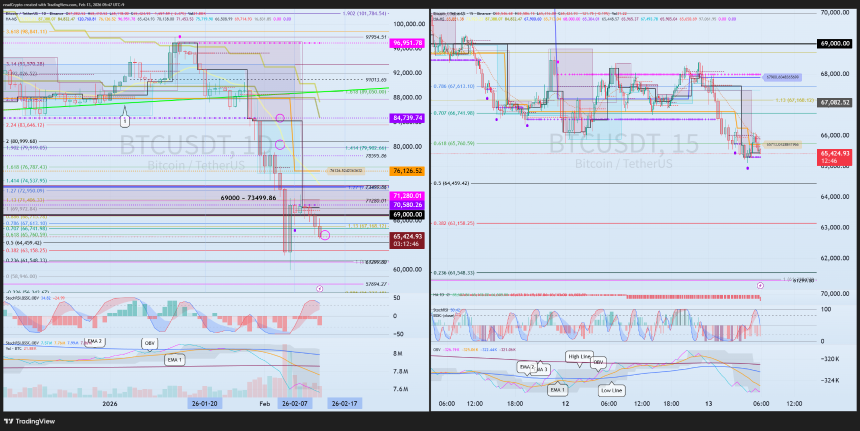This screenshot has height=431, width=860.
Task: Click the 13 day label on the 15-minute time axis
Action: coord(709,404)
